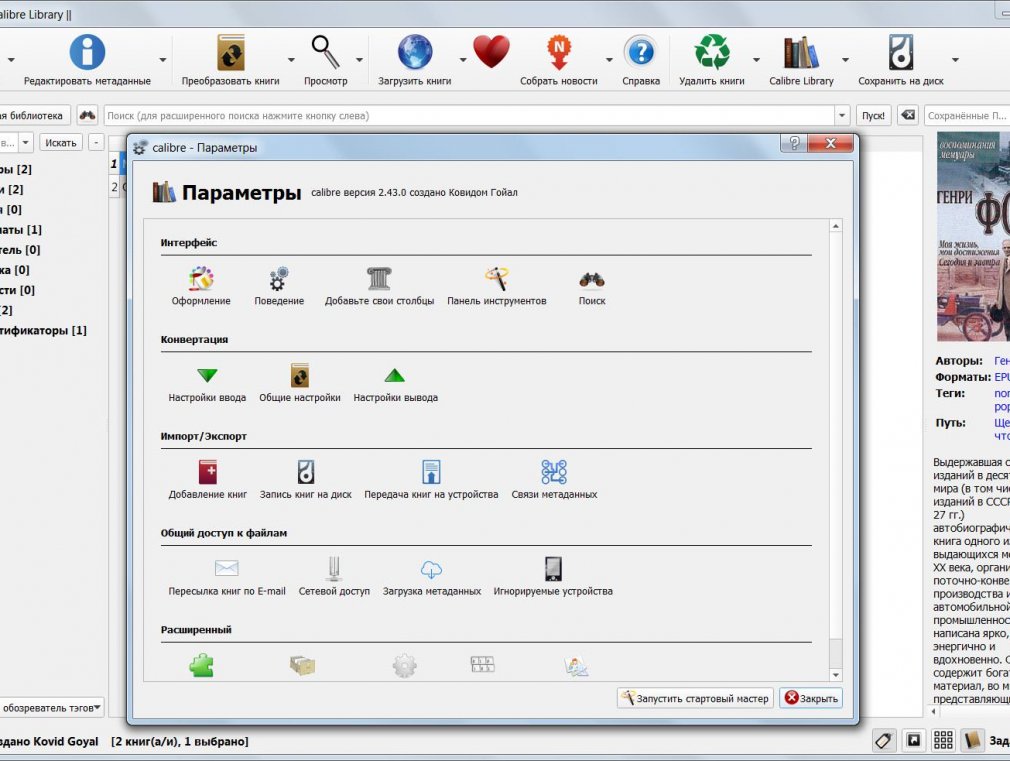This screenshot has width=1010, height=761.
Task: Open Сетевой доступ sharing settings
Action: 334,577
